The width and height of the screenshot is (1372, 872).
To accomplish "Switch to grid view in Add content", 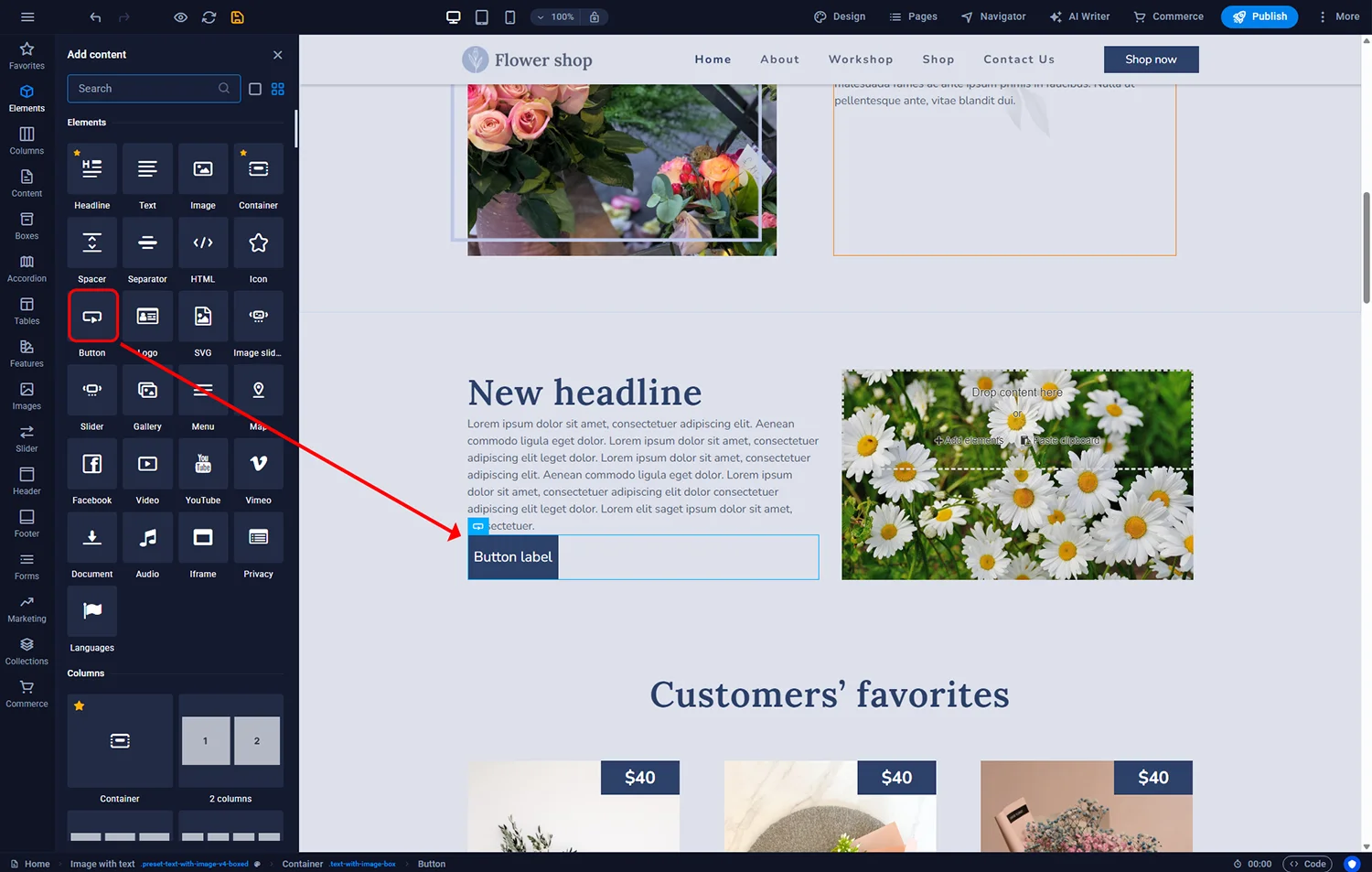I will [x=278, y=89].
